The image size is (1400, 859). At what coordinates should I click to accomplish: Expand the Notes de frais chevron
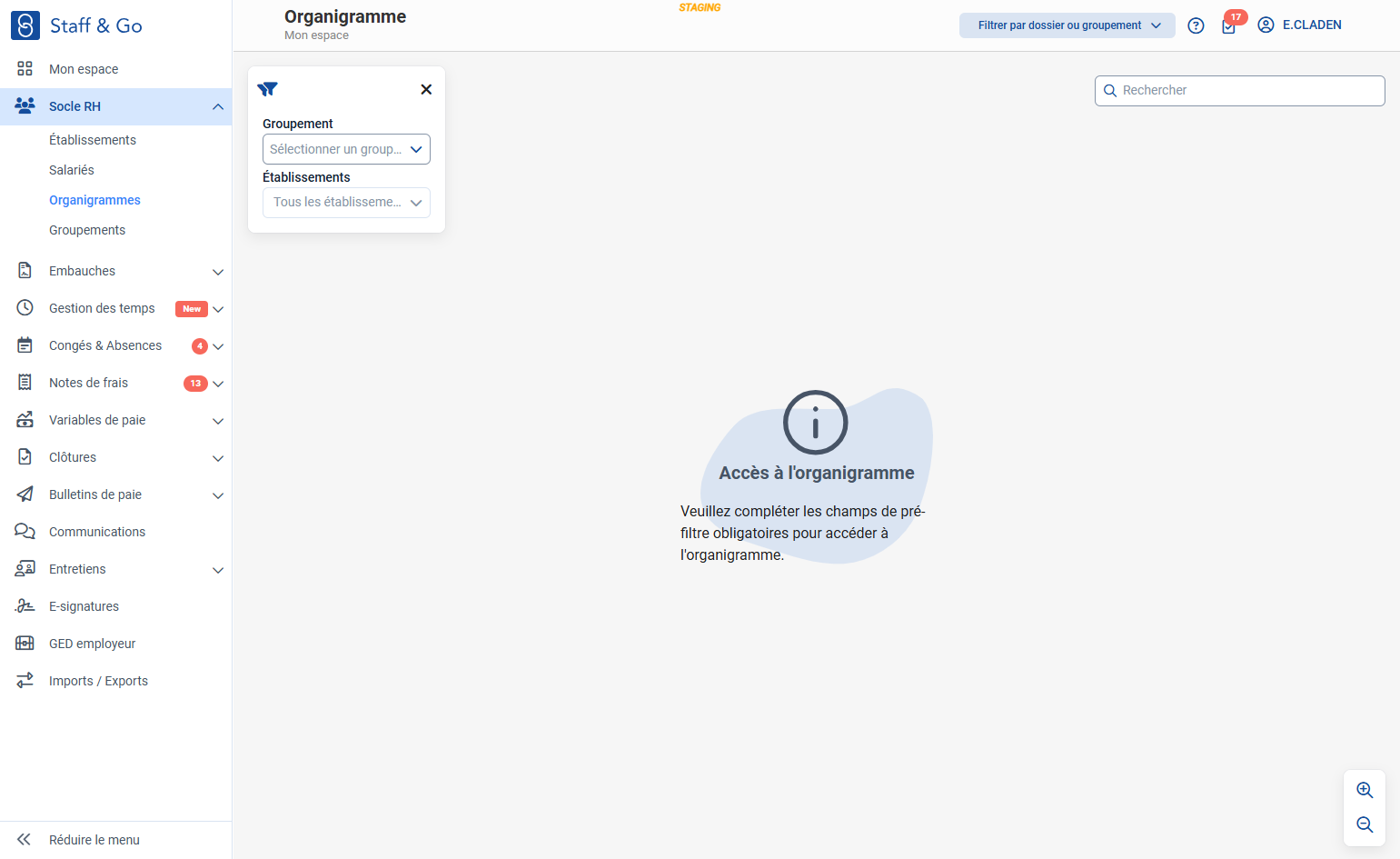218,384
